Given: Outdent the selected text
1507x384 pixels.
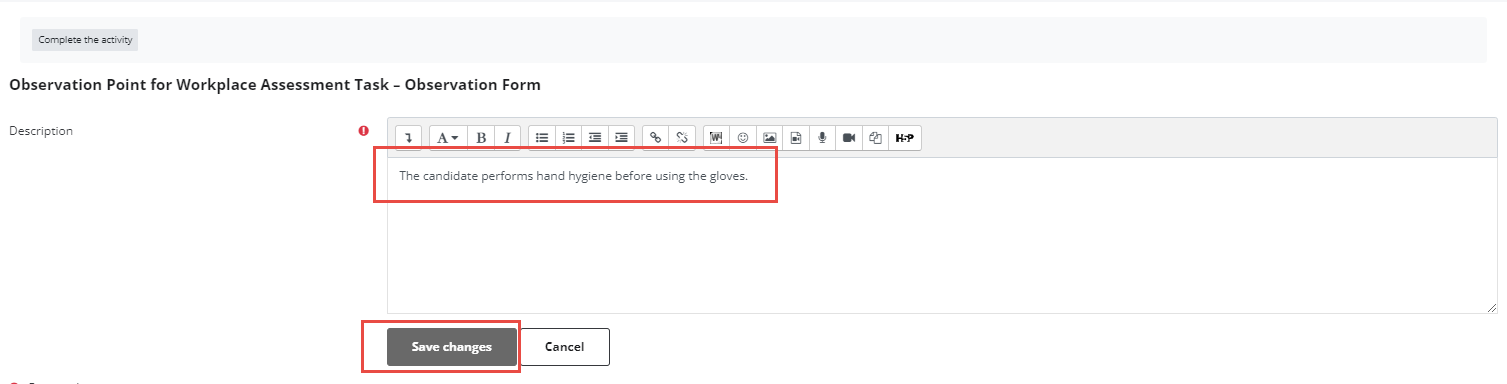Looking at the screenshot, I should pos(595,138).
